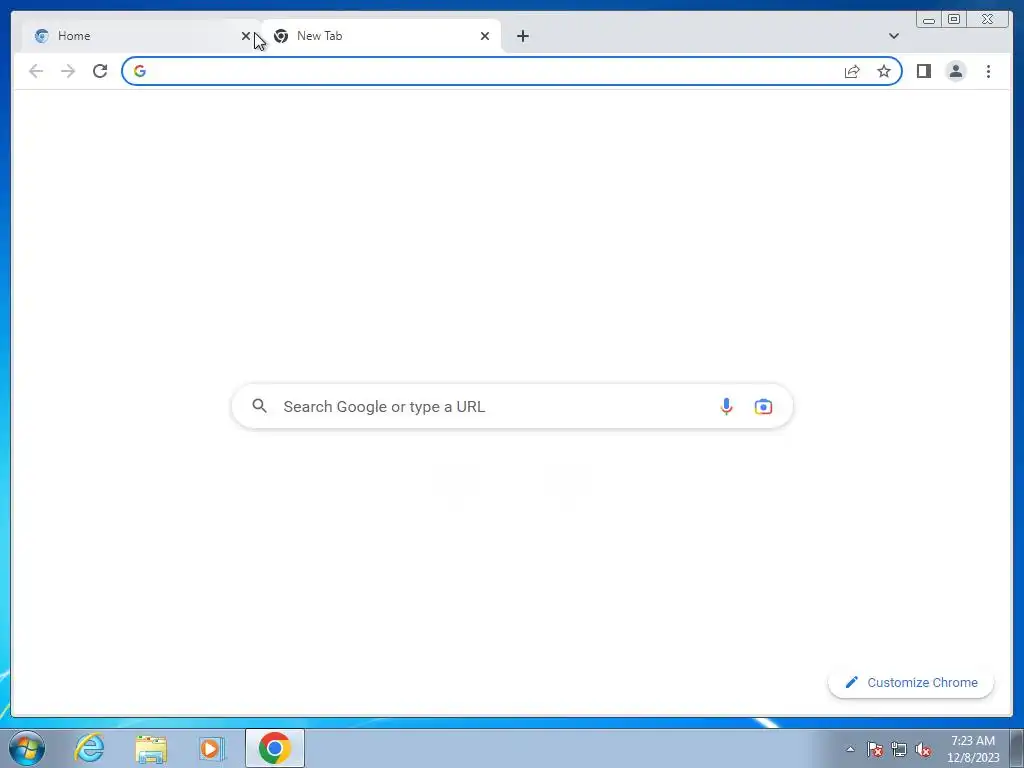Restore down the Chrome window

pos(954,20)
